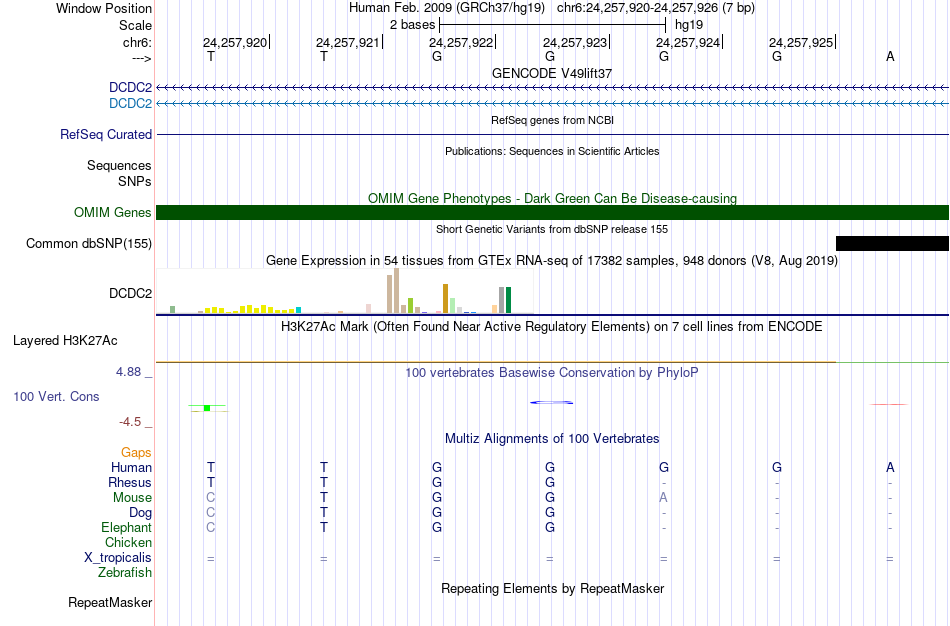Click the H3K27Ac Mark ENCODE track title
The image size is (950, 626).
click(x=552, y=327)
